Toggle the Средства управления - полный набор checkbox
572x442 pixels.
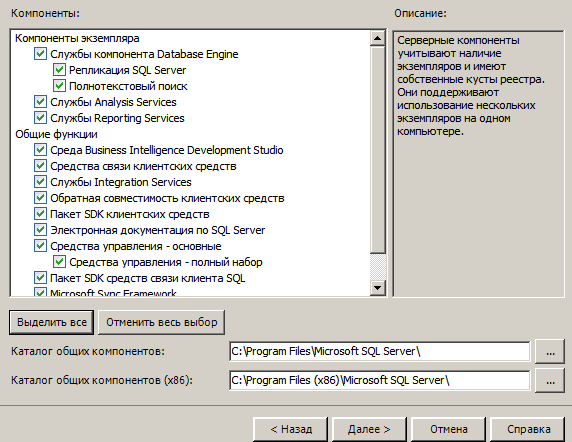(x=59, y=262)
